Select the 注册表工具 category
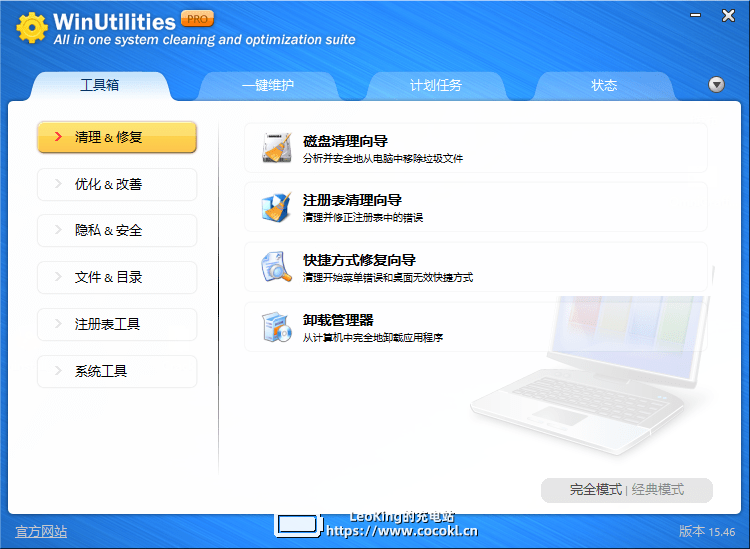This screenshot has width=750, height=549. pyautogui.click(x=117, y=324)
